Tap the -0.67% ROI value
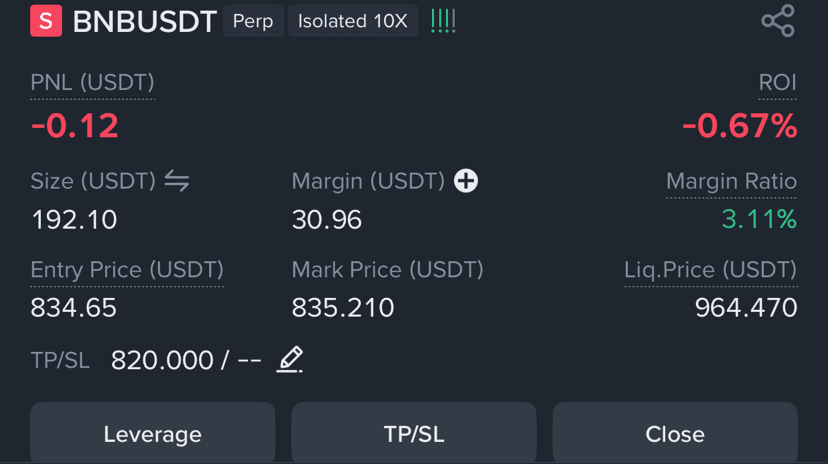The width and height of the screenshot is (828, 464). point(739,126)
